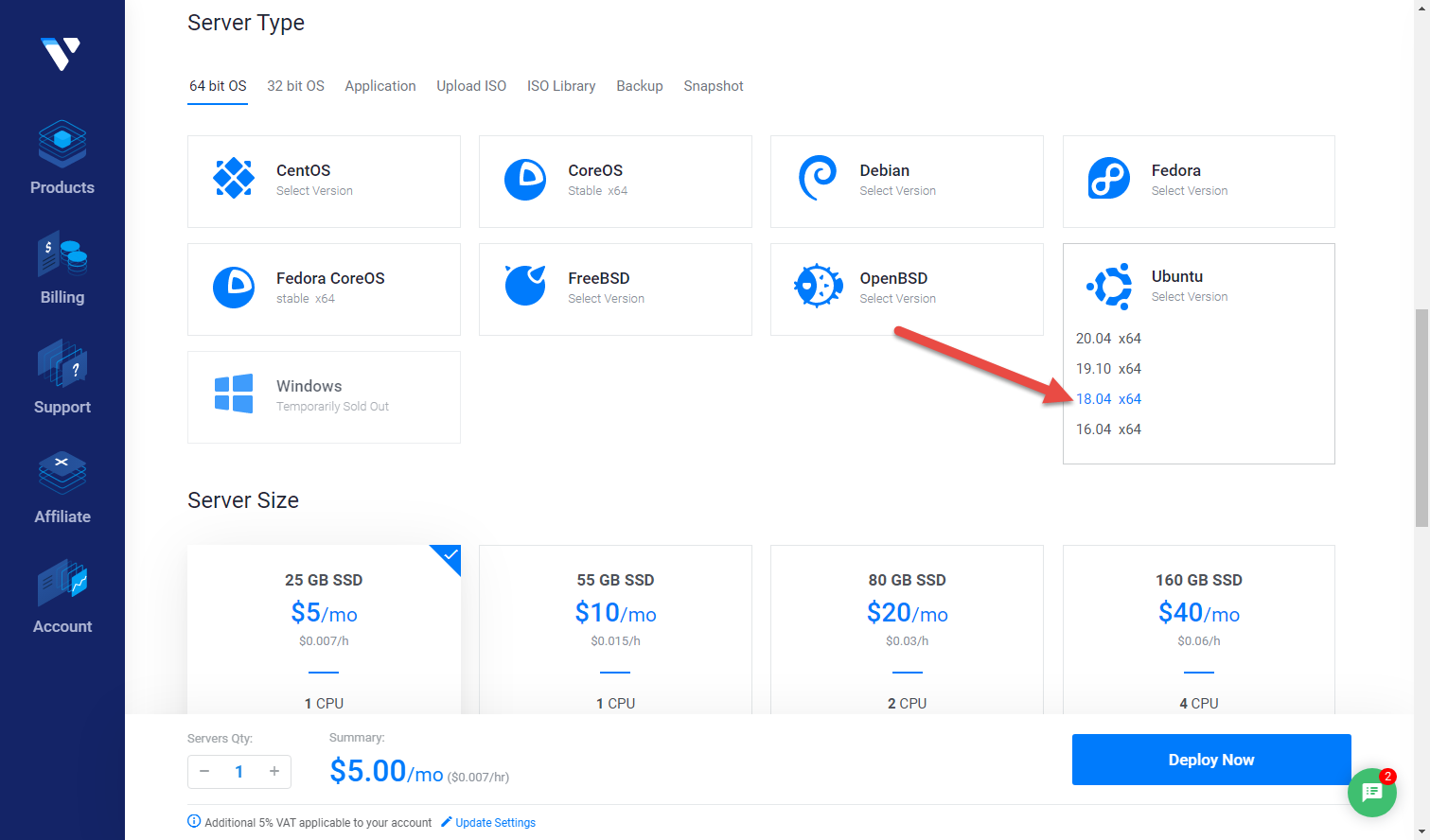Image resolution: width=1430 pixels, height=840 pixels.
Task: Choose Ubuntu 19.10 x64 version
Action: coord(1108,369)
